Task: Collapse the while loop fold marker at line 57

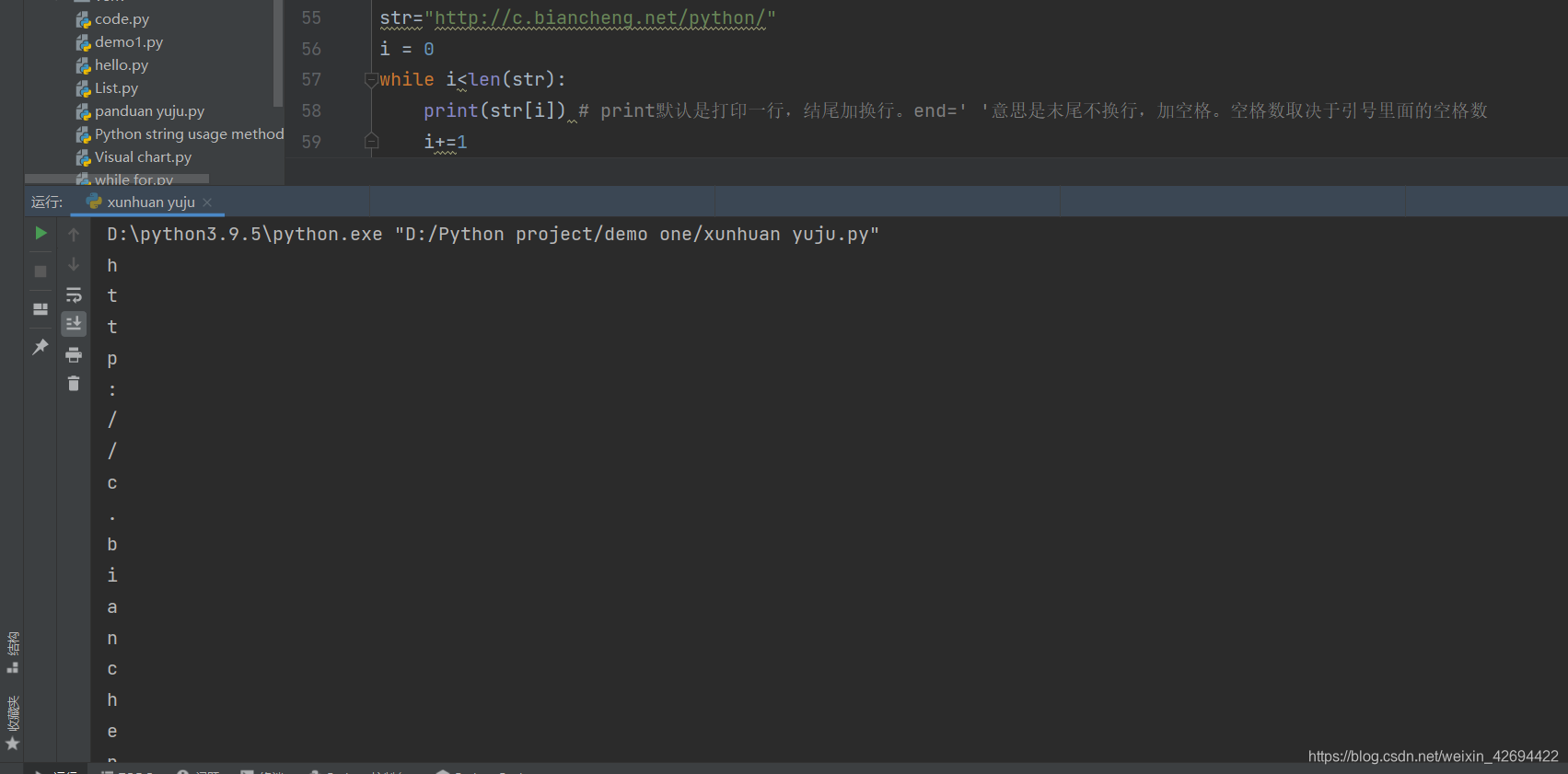Action: click(x=371, y=79)
